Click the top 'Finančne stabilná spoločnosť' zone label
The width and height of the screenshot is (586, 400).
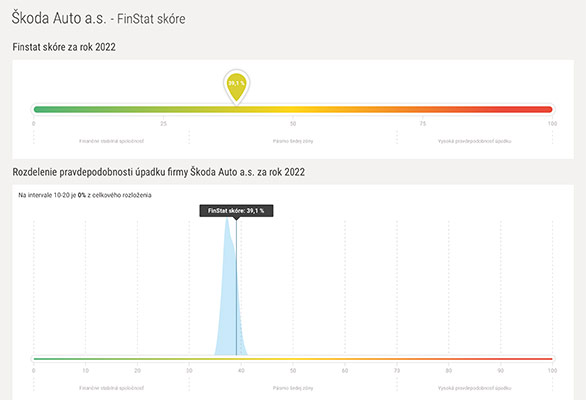tap(111, 141)
